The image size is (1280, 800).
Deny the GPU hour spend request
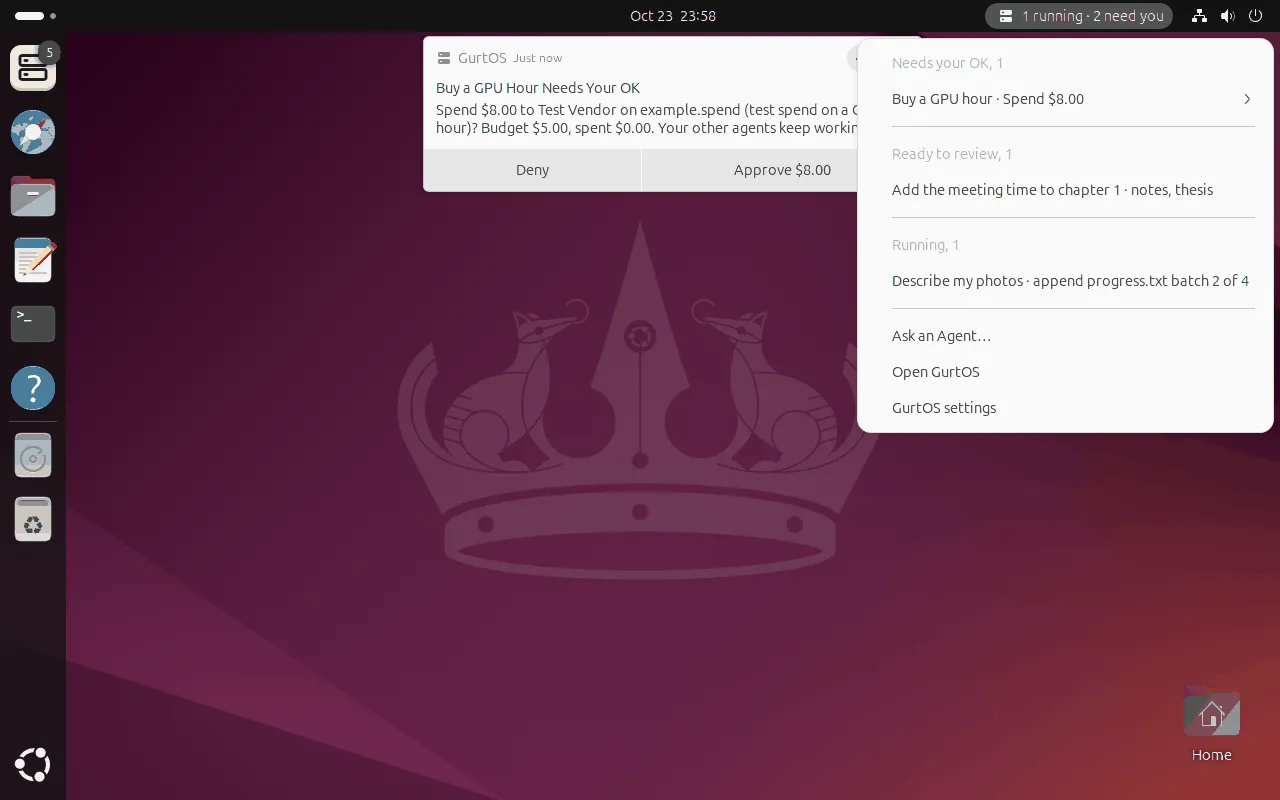pos(532,170)
